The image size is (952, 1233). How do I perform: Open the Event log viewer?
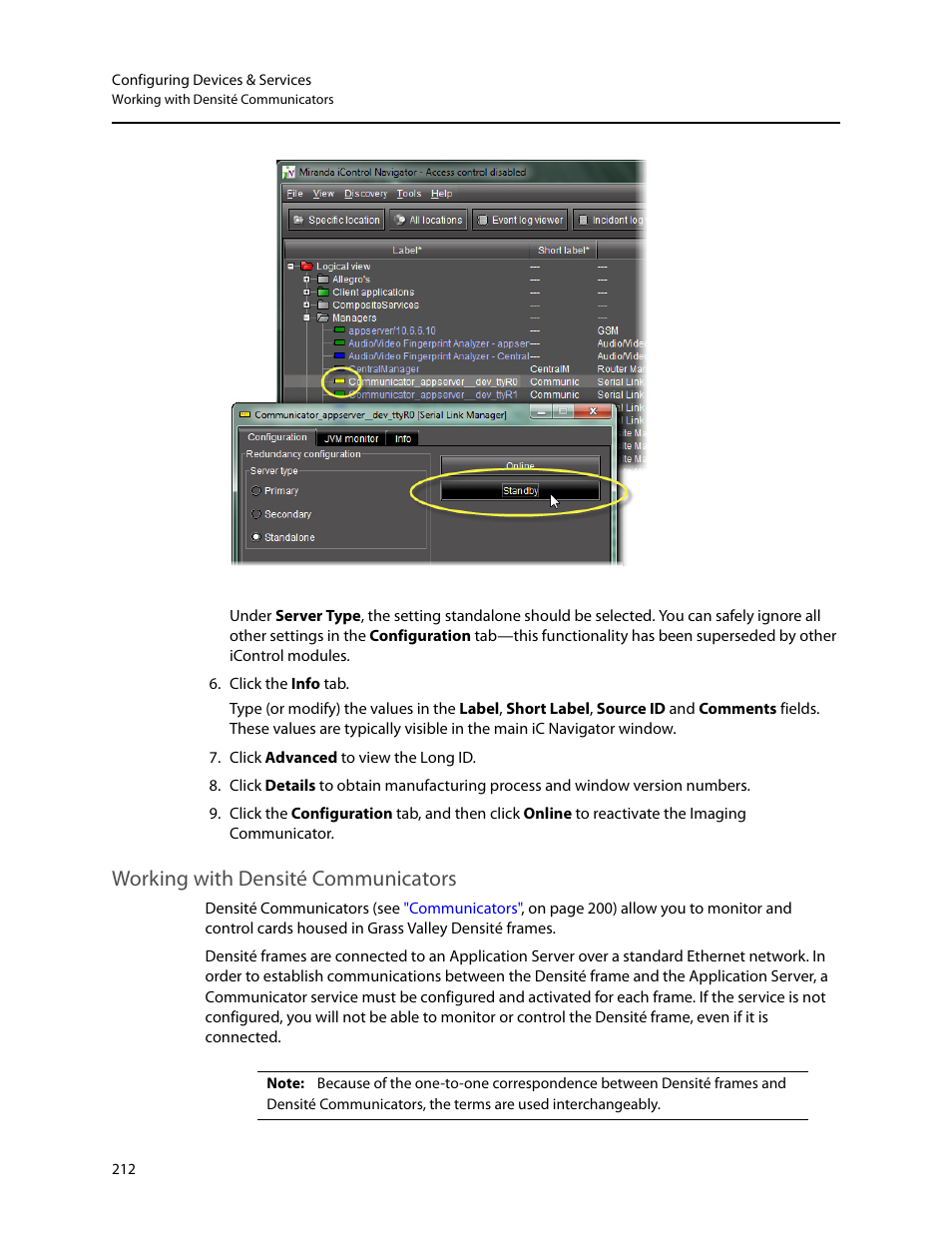520,220
